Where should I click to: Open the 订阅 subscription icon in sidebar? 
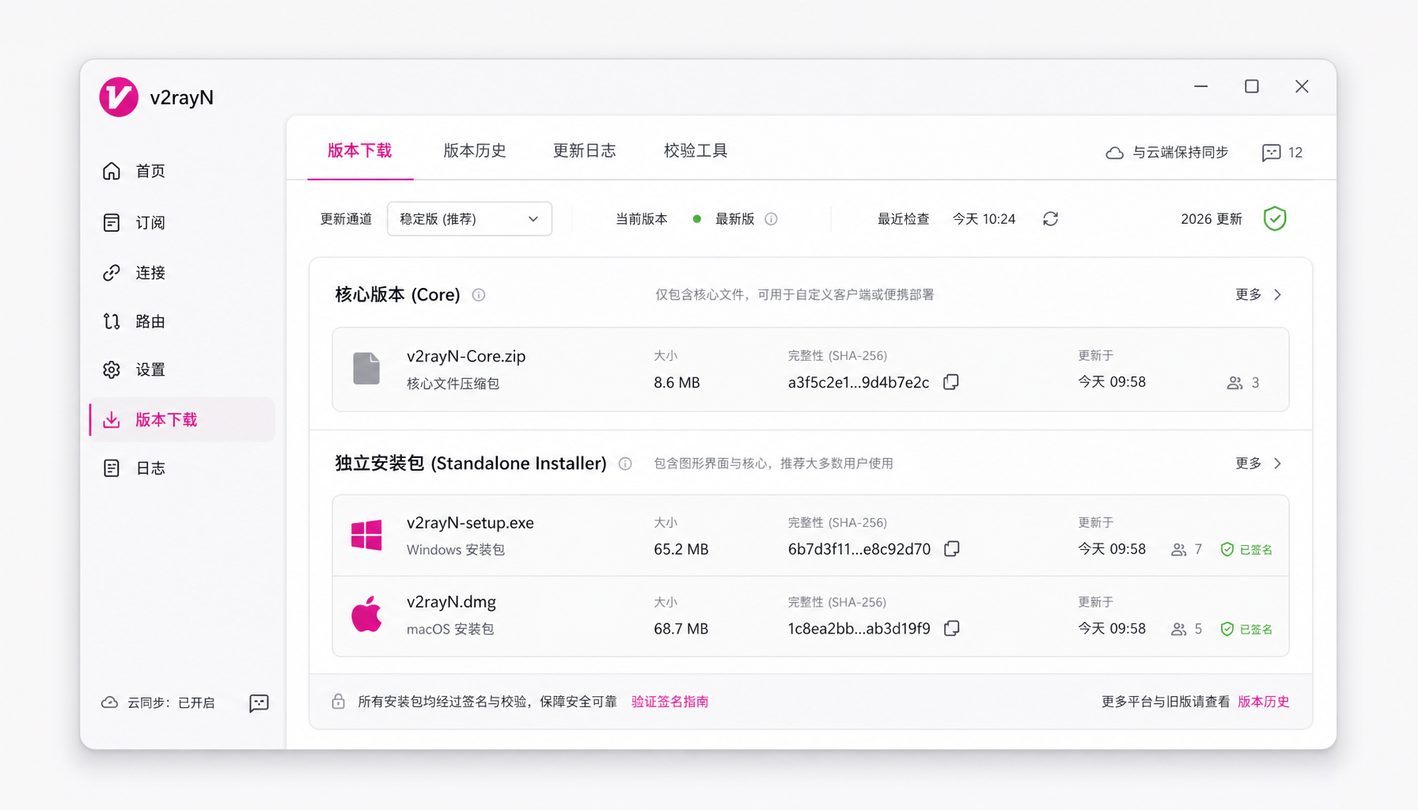tap(111, 222)
